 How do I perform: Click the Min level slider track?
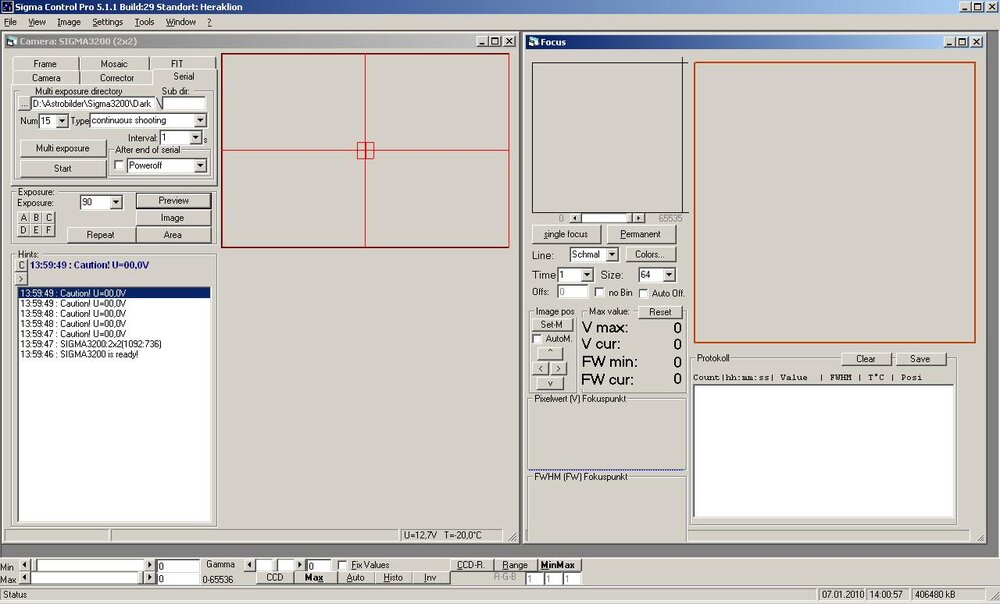coord(90,566)
